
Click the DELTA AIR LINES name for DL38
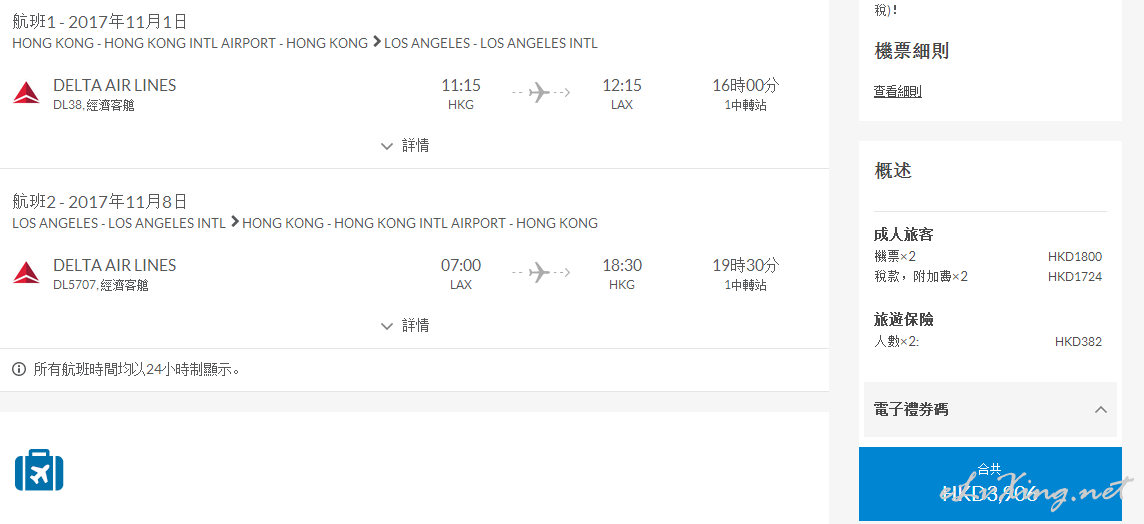pos(114,86)
